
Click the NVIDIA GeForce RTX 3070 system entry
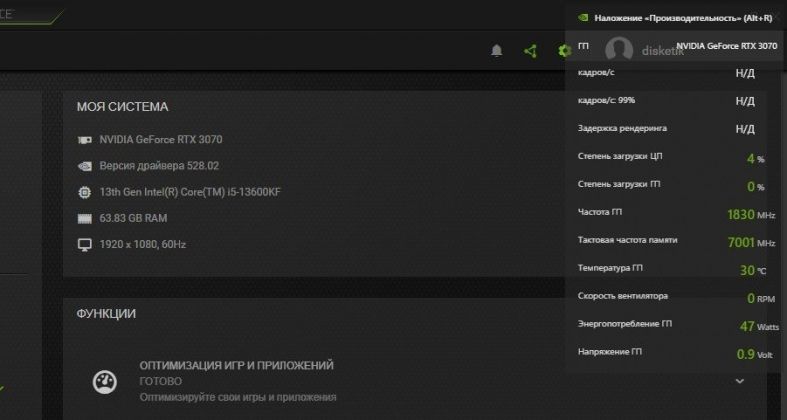[161, 139]
